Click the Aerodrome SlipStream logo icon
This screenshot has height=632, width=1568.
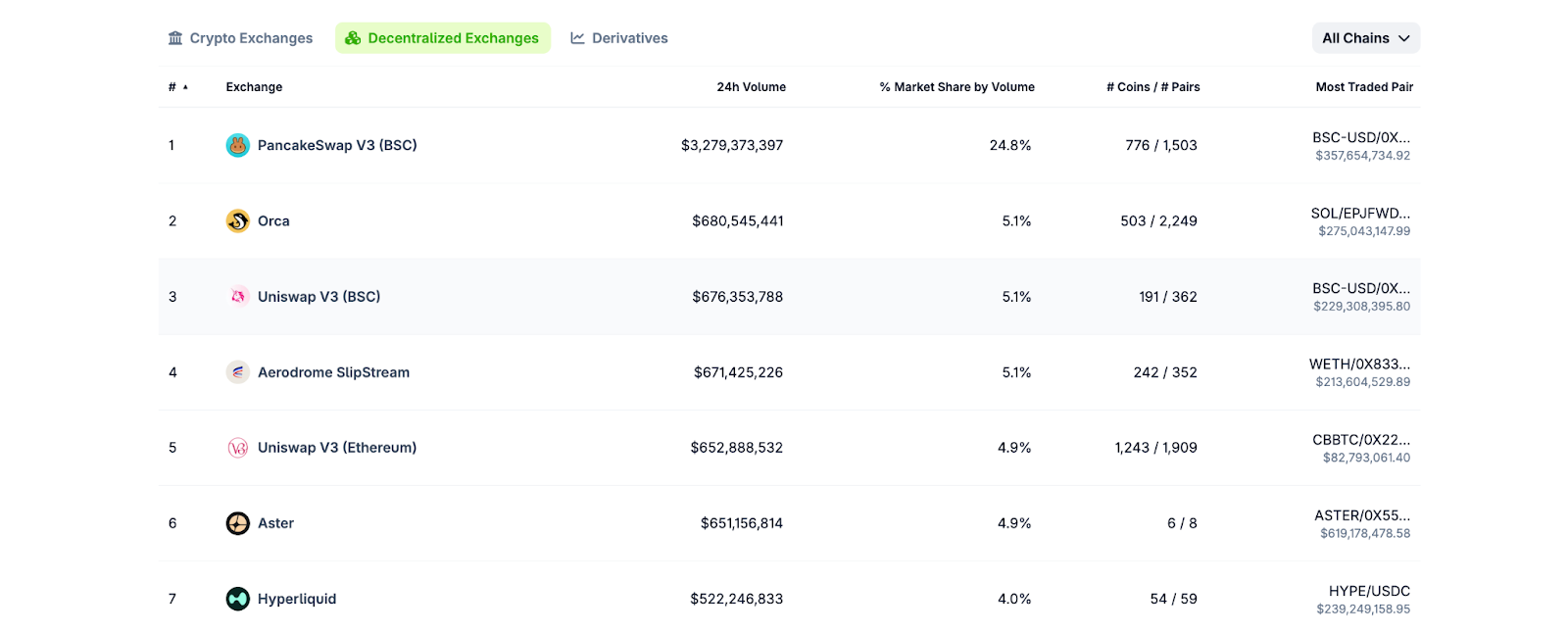tap(237, 372)
